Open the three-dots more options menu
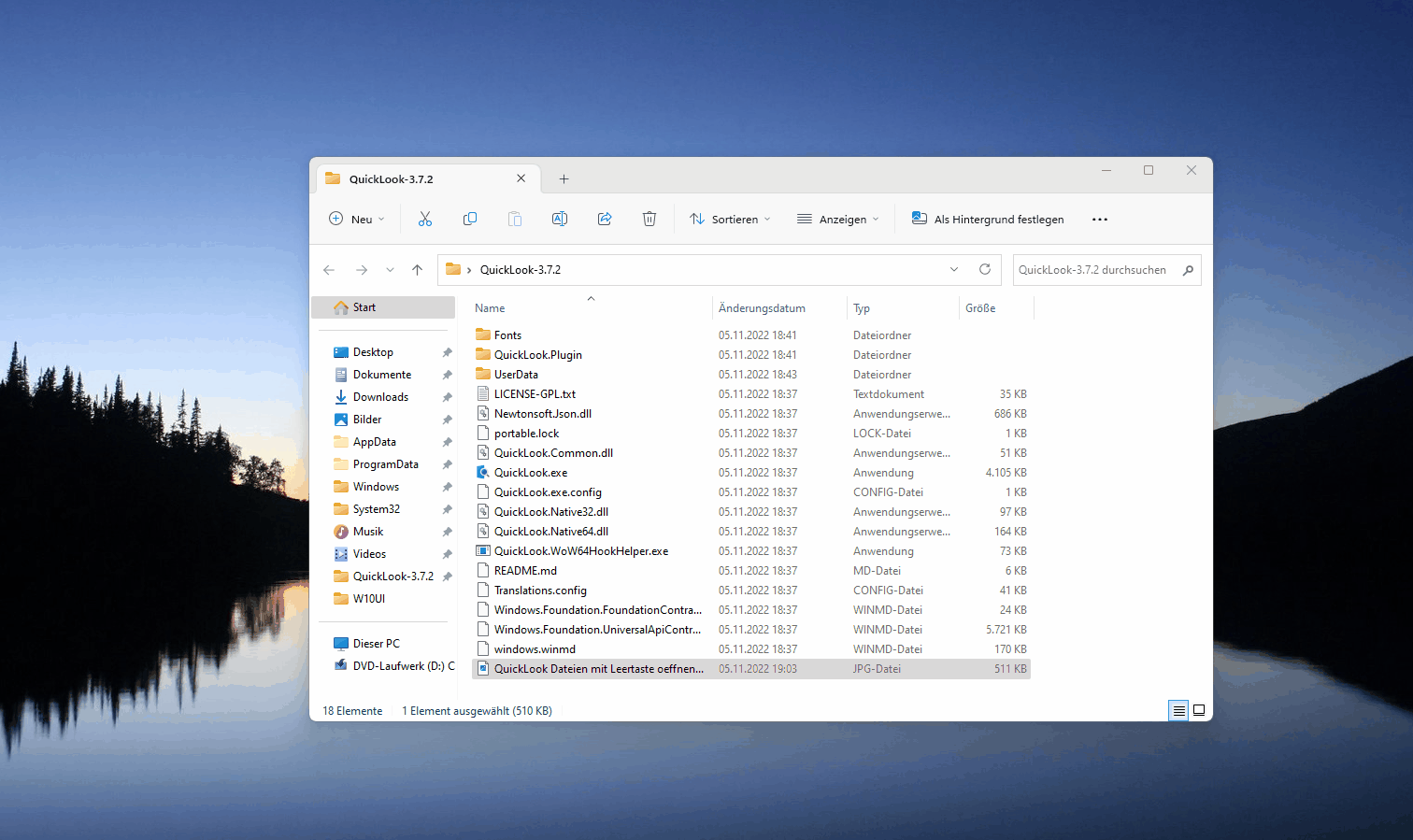The width and height of the screenshot is (1413, 840). [x=1100, y=220]
